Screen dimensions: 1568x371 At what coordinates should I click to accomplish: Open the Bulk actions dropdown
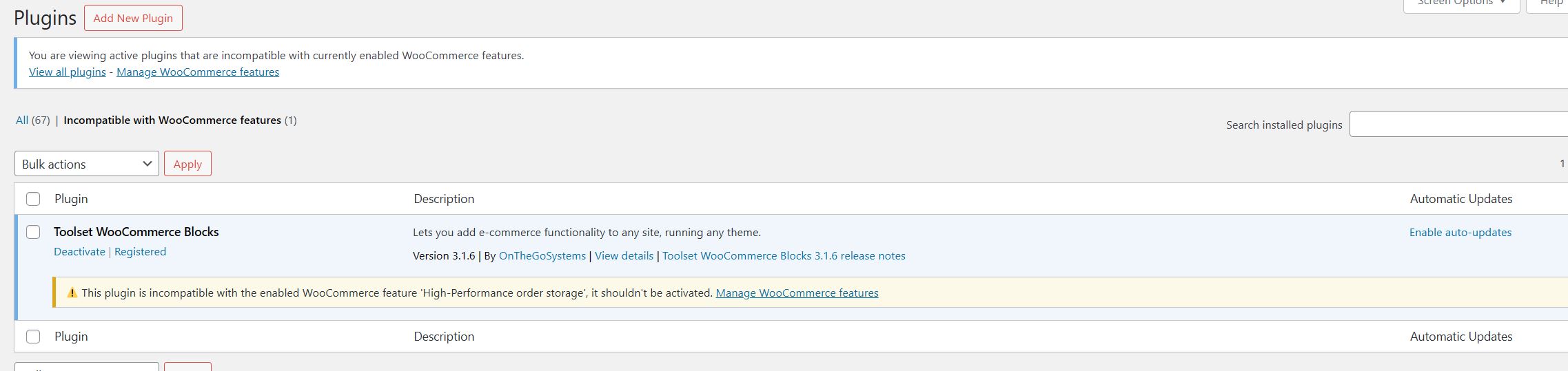pos(87,164)
